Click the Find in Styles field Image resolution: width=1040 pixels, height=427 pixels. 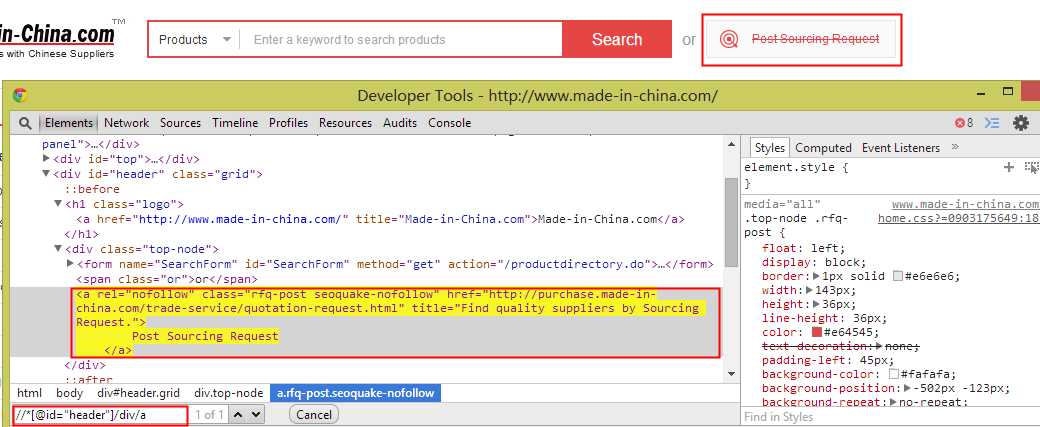point(890,417)
